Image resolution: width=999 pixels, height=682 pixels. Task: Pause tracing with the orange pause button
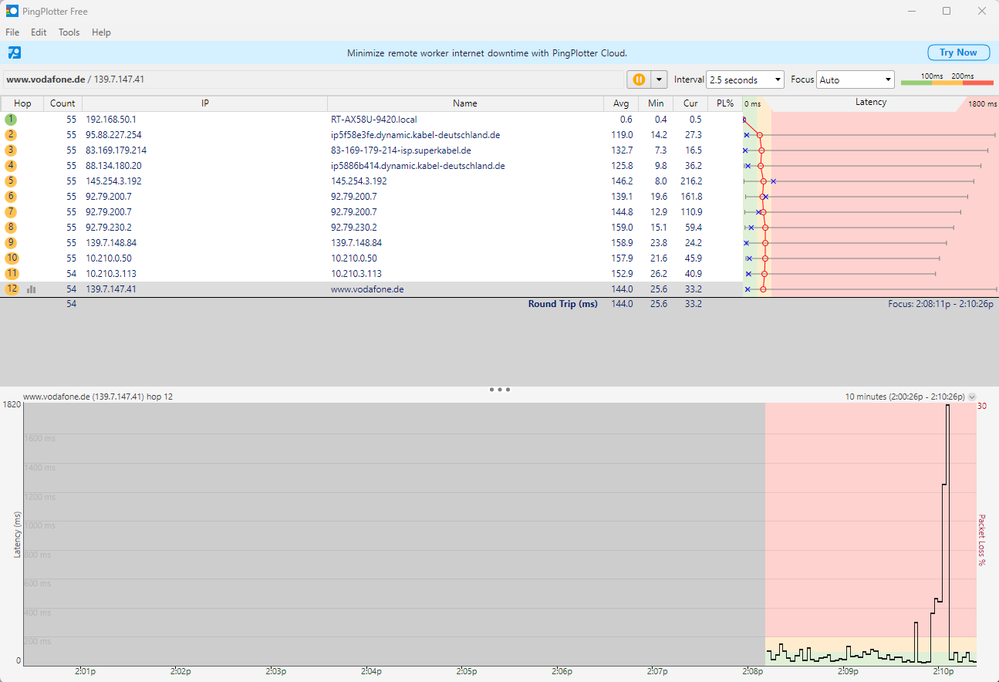pyautogui.click(x=637, y=79)
